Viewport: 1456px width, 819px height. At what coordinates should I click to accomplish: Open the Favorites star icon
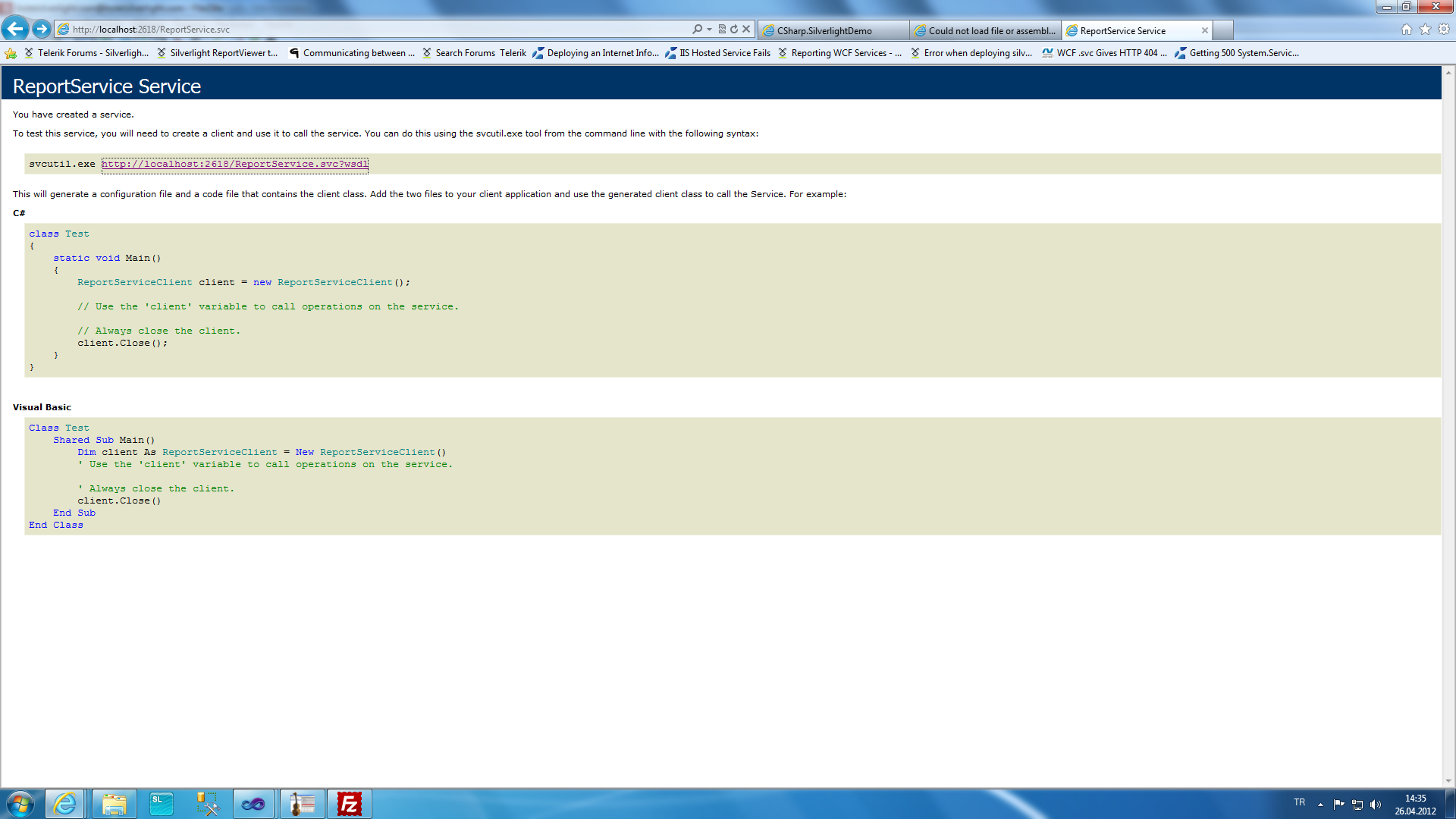(1425, 30)
